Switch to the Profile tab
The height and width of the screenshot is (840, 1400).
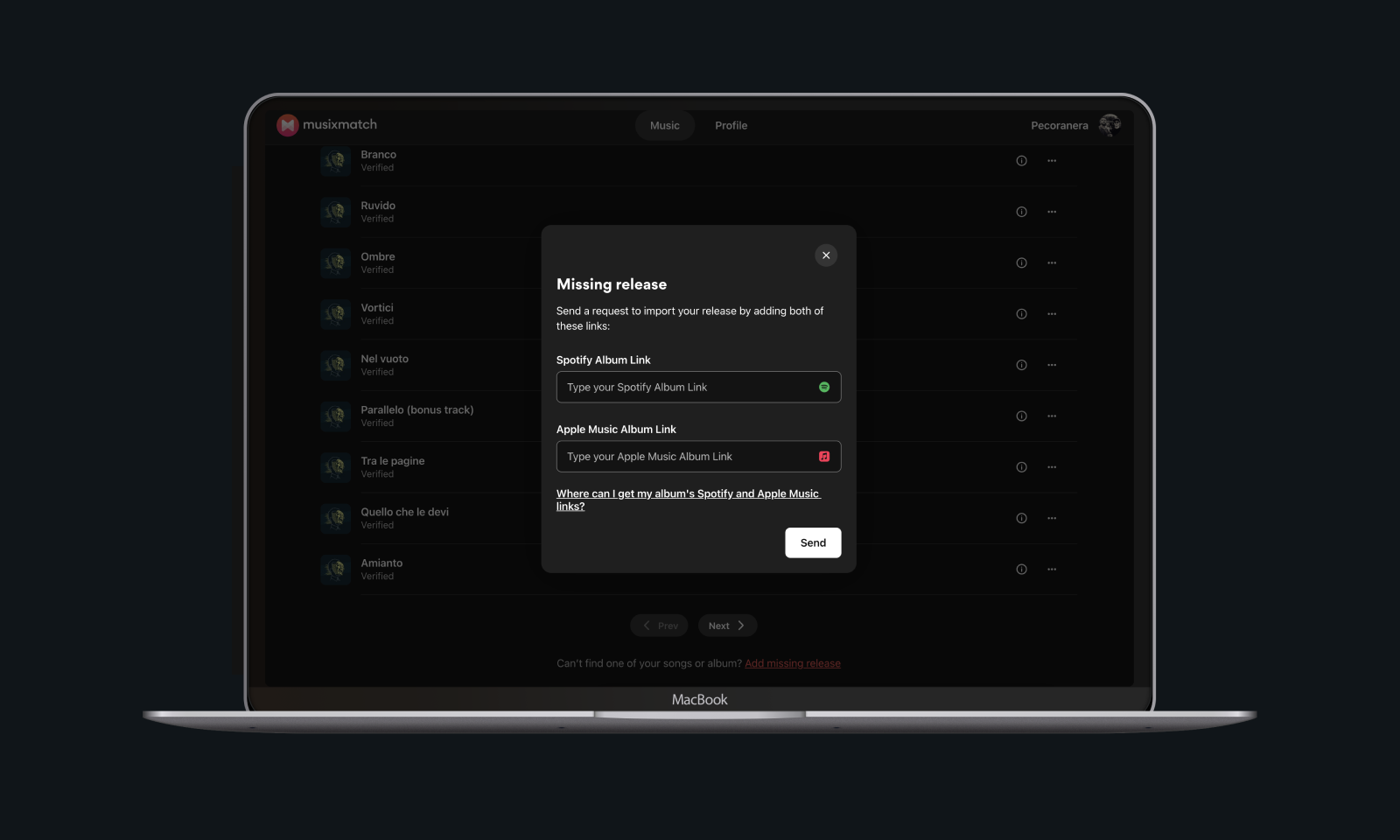731,125
